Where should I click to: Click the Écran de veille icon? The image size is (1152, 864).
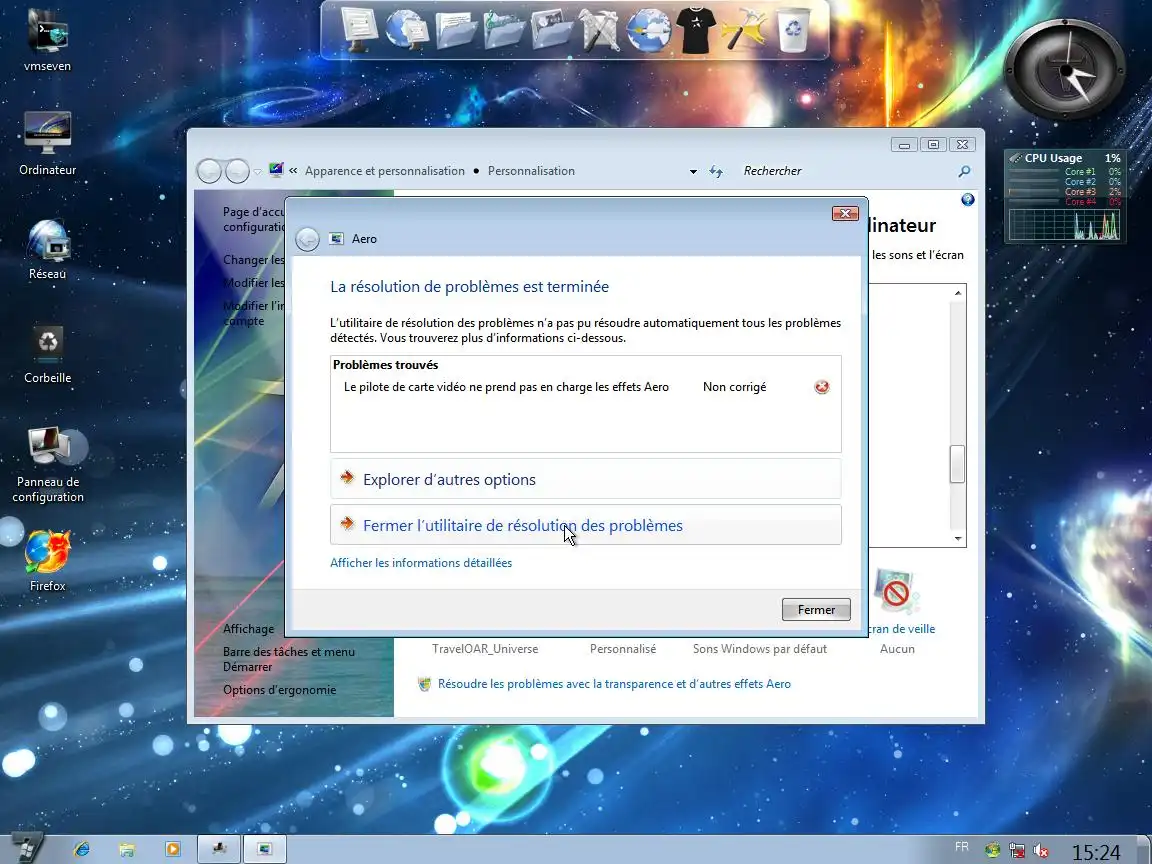[x=896, y=591]
